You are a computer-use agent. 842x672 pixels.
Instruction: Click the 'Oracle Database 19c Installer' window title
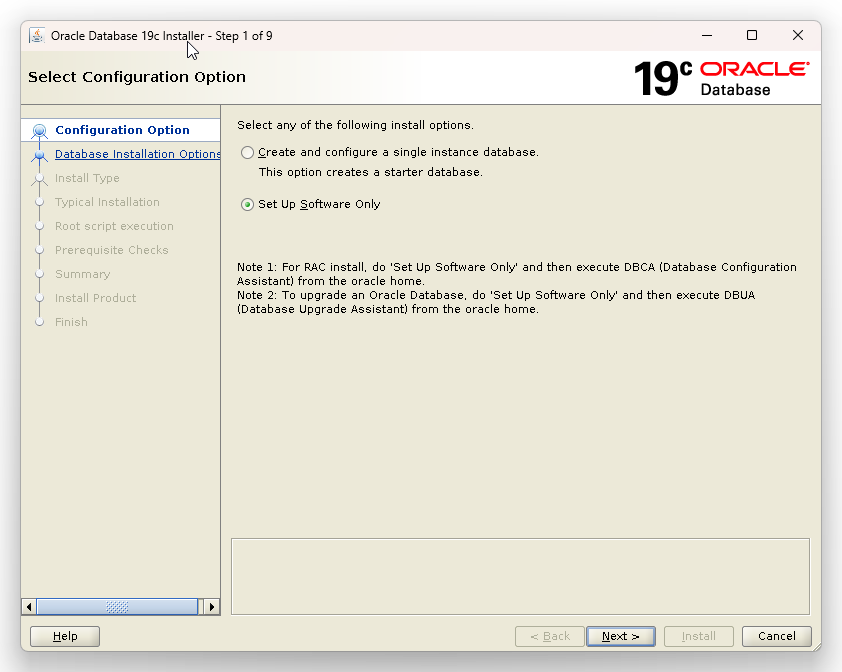[x=162, y=36]
